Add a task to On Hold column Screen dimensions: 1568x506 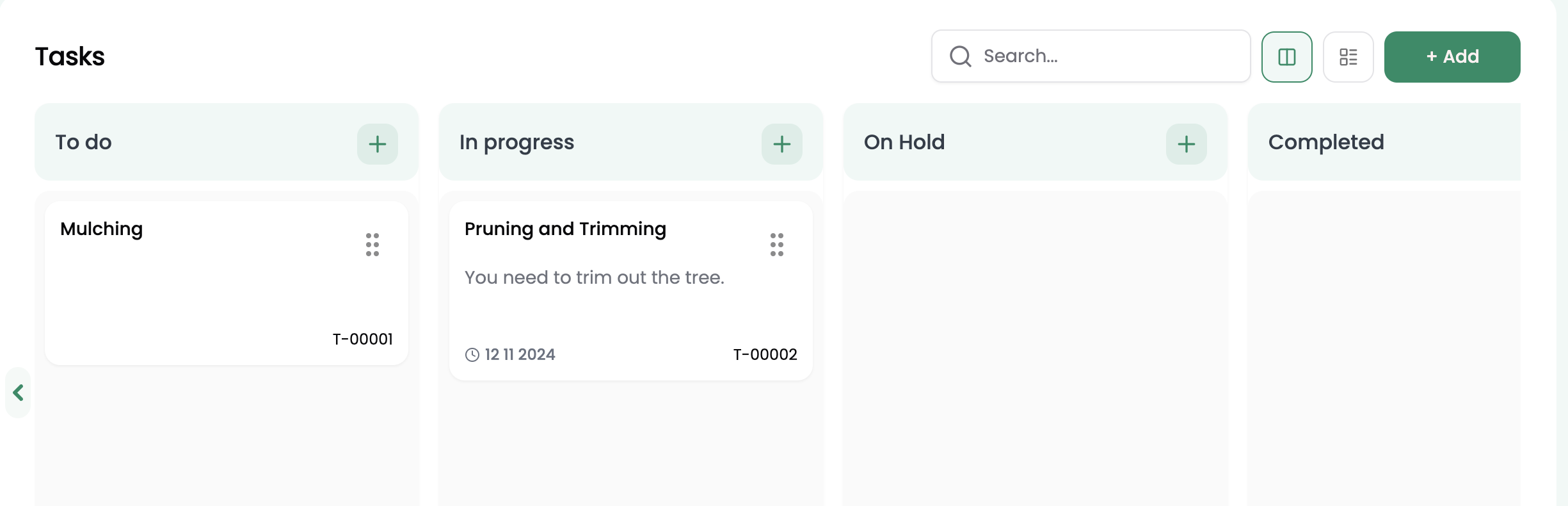click(1186, 144)
